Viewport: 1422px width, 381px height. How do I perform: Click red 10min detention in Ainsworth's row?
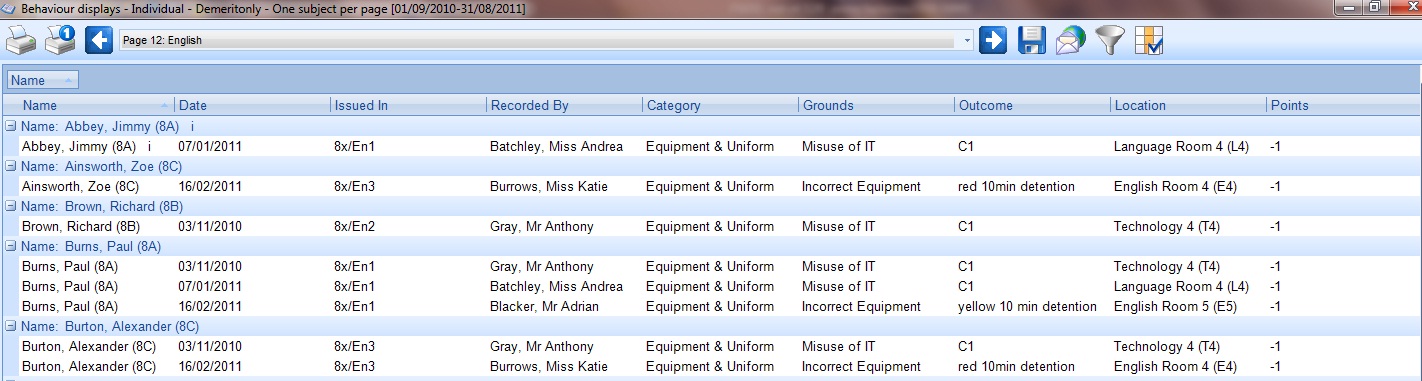[1016, 187]
